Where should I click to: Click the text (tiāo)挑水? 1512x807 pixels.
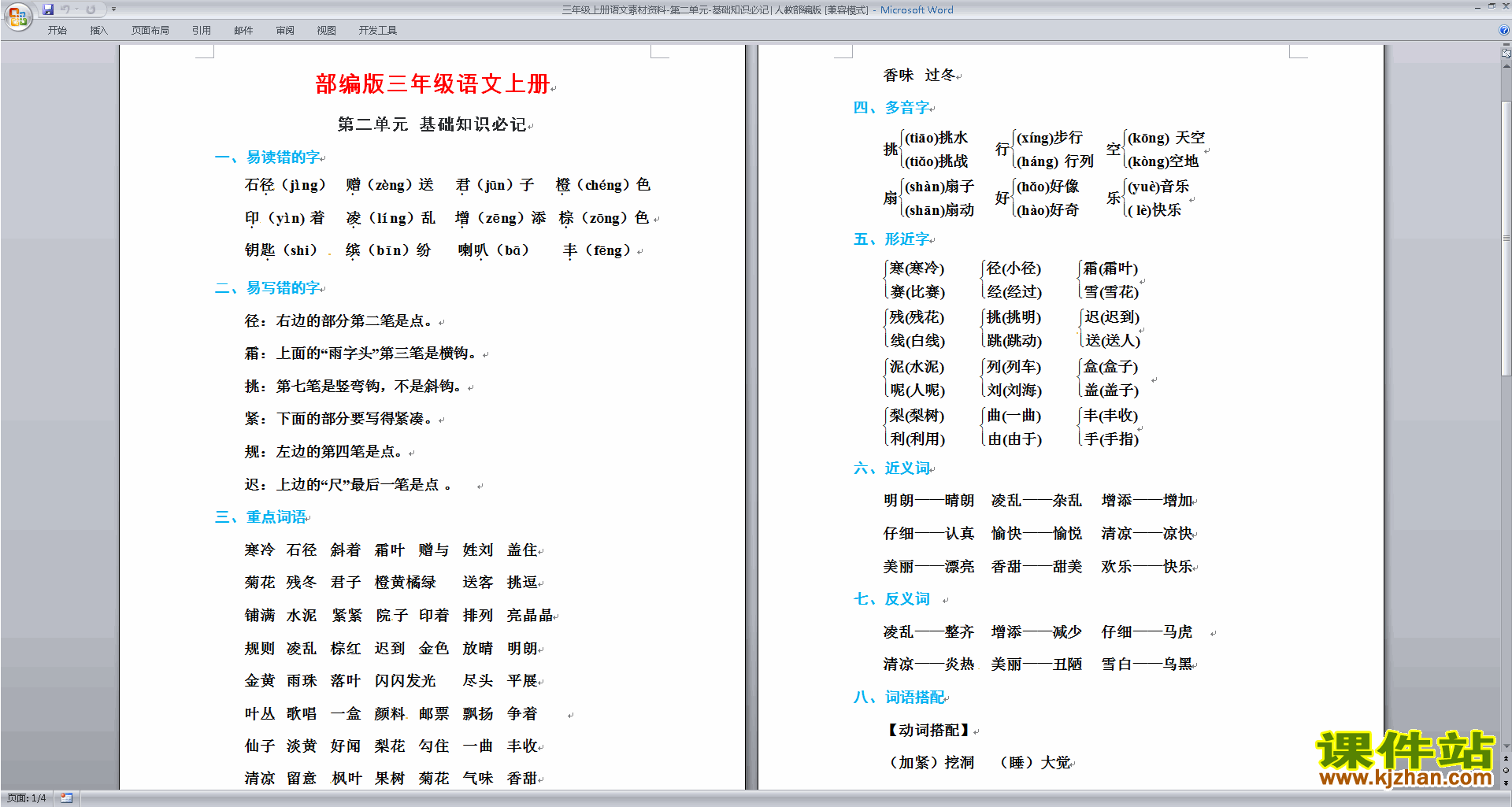pos(936,138)
